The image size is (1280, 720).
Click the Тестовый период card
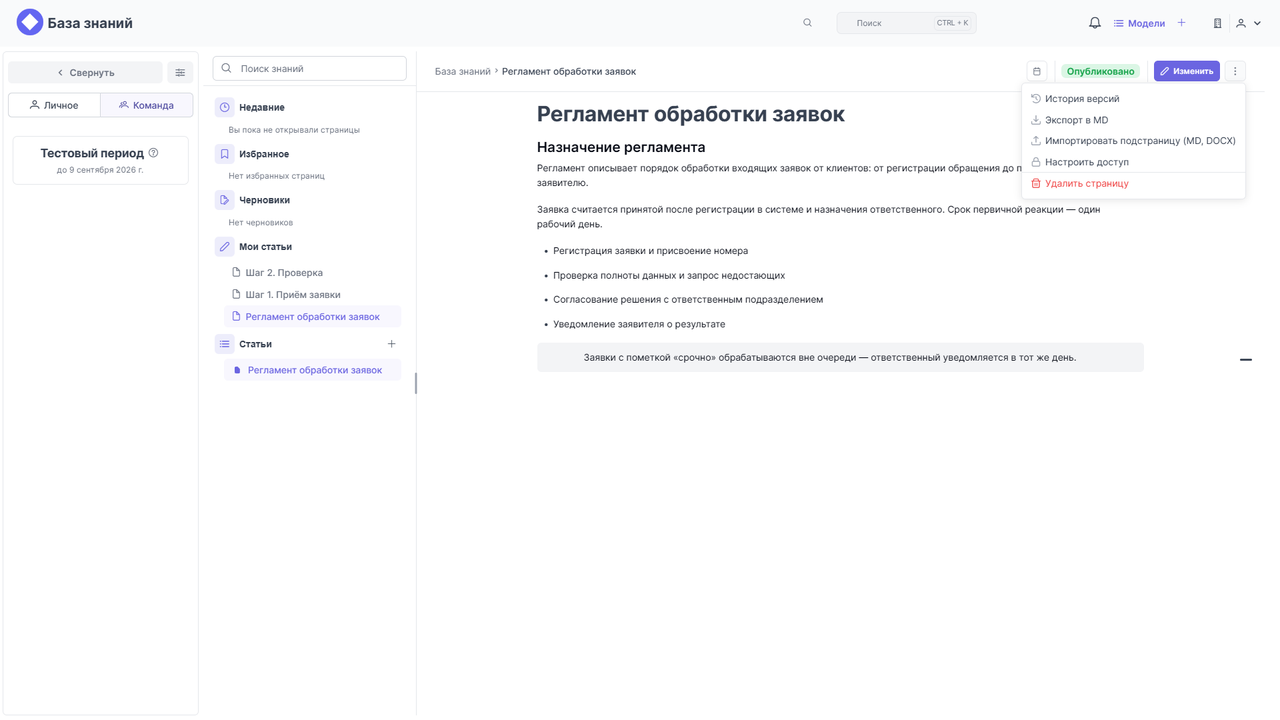[100, 160]
